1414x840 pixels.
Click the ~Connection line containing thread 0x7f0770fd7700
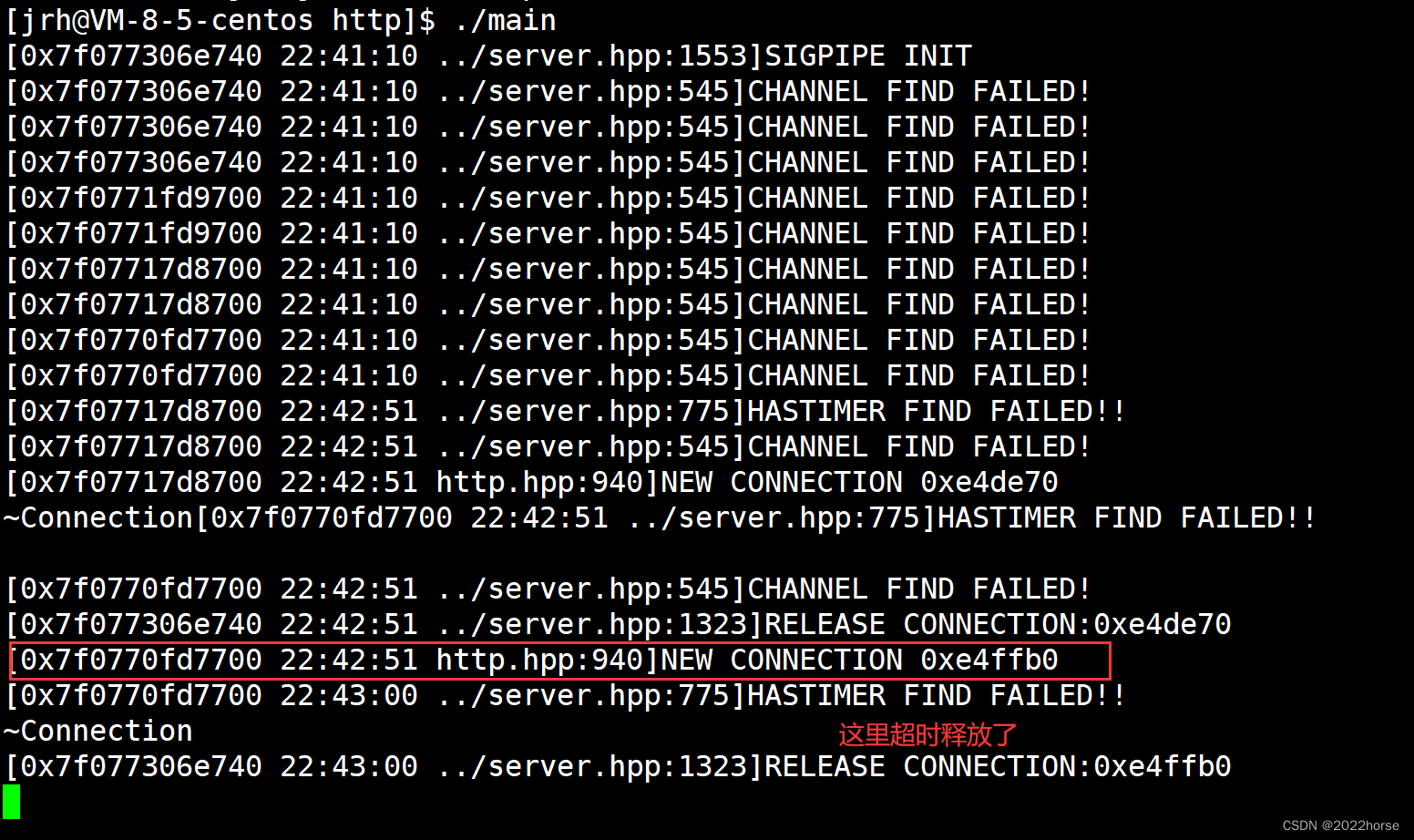[660, 517]
